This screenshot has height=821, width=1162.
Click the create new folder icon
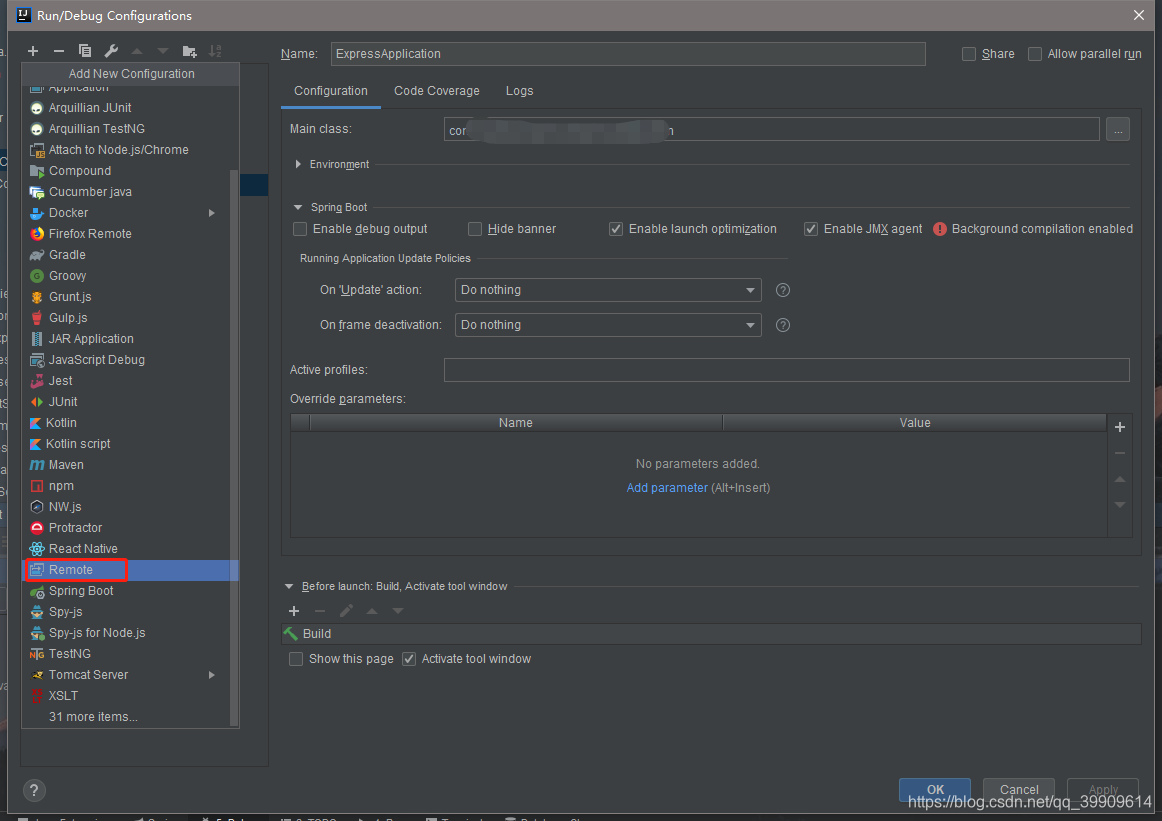[189, 50]
